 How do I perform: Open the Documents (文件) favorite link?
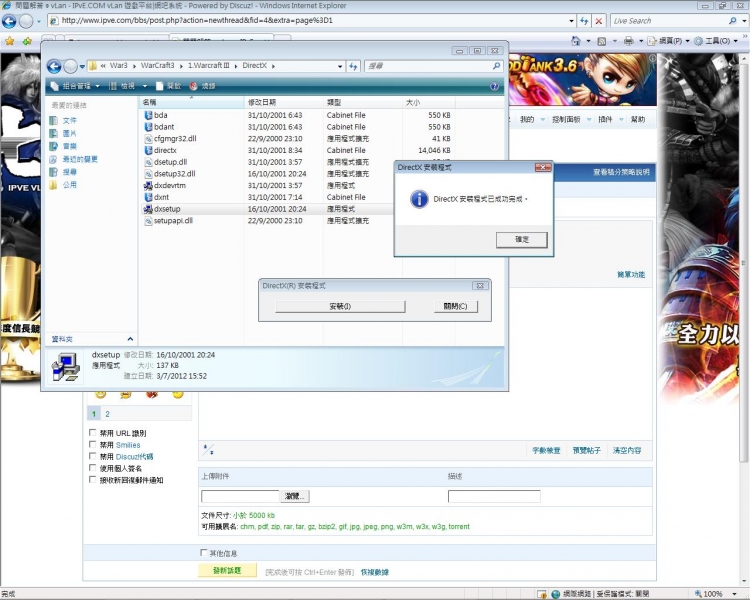point(69,120)
